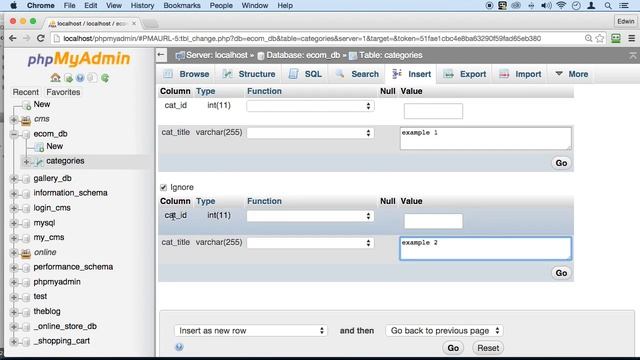
Task: Open the SQL tab
Action: 306,74
